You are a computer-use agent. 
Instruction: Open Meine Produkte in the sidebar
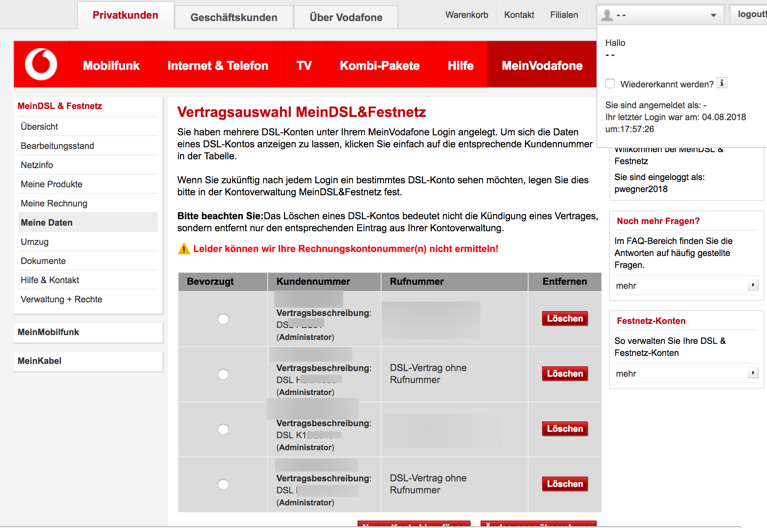(51, 184)
